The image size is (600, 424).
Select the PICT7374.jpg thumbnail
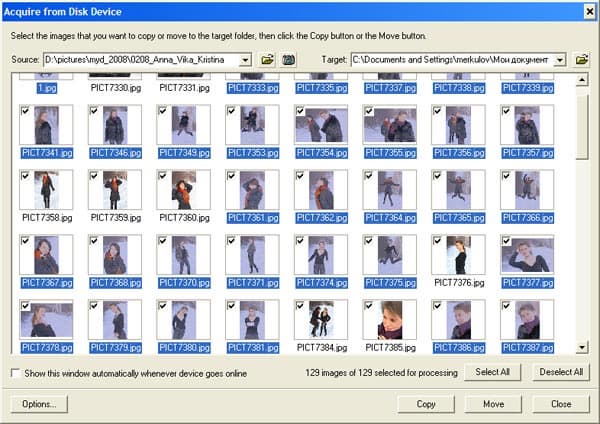click(321, 255)
